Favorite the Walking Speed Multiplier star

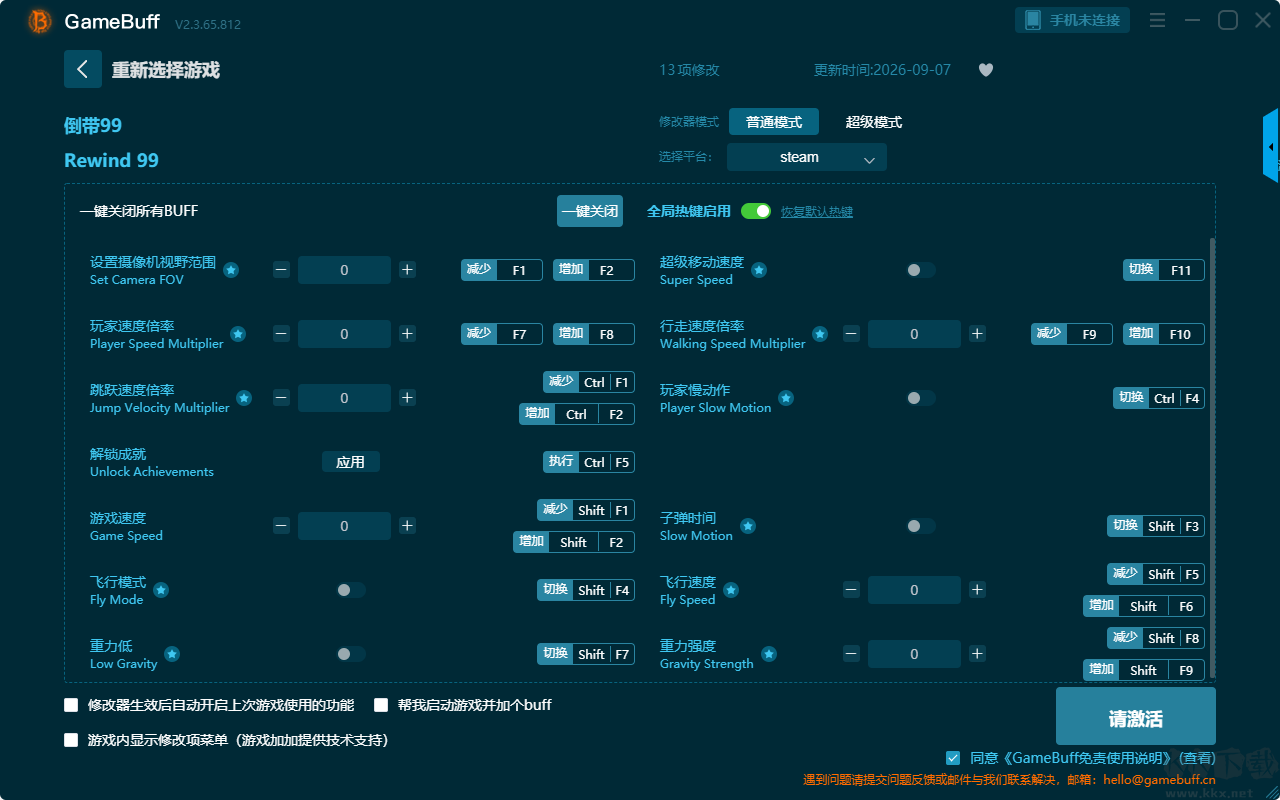(820, 334)
